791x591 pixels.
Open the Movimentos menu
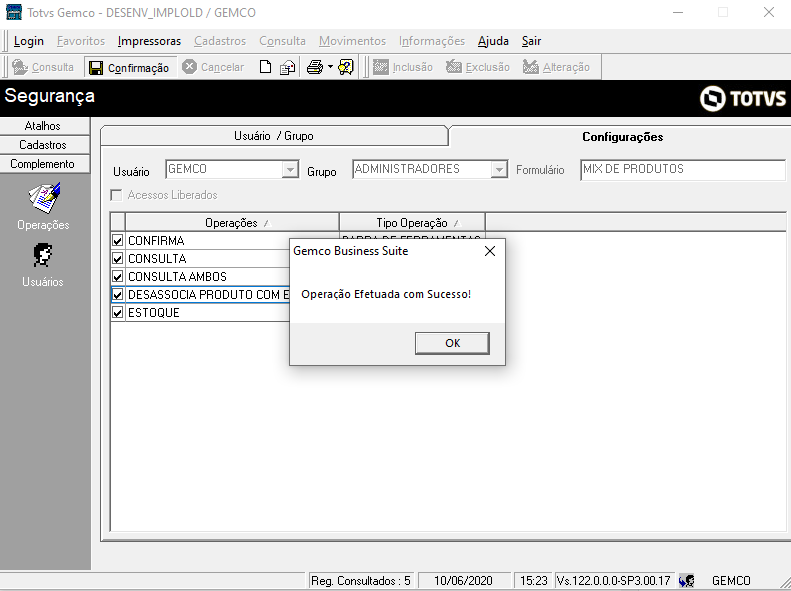[x=352, y=41]
